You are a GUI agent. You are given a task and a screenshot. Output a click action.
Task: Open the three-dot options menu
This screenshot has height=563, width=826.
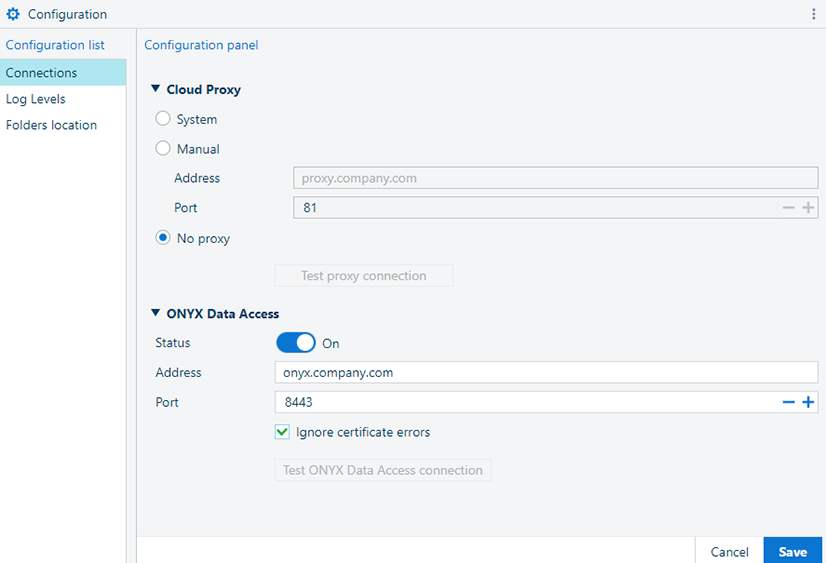coord(813,15)
